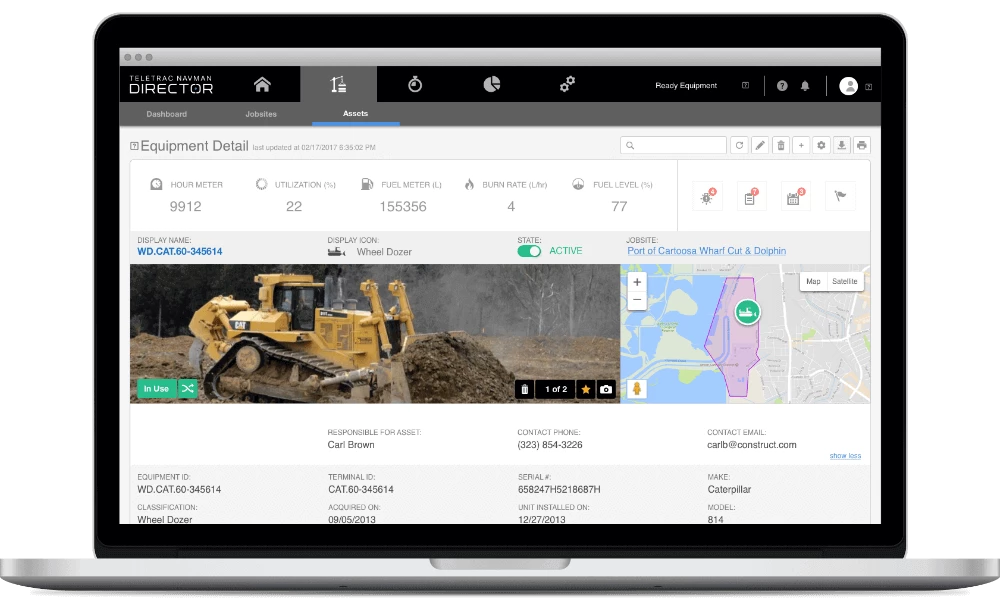This screenshot has width=1000, height=600.
Task: Click the Fuel Level value 77
Action: click(619, 207)
